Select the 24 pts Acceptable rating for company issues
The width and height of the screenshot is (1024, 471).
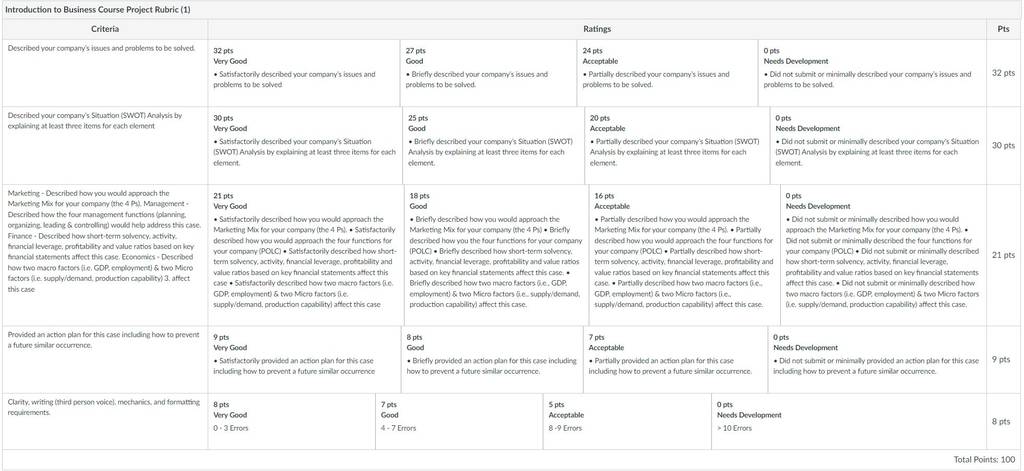coord(667,73)
